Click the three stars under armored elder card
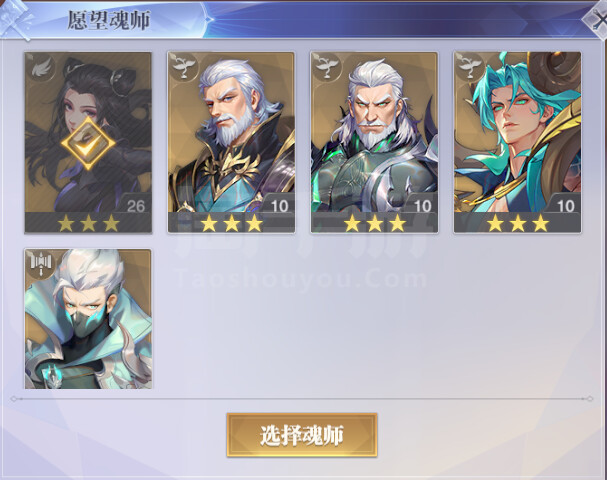The height and width of the screenshot is (480, 607). pyautogui.click(x=374, y=223)
